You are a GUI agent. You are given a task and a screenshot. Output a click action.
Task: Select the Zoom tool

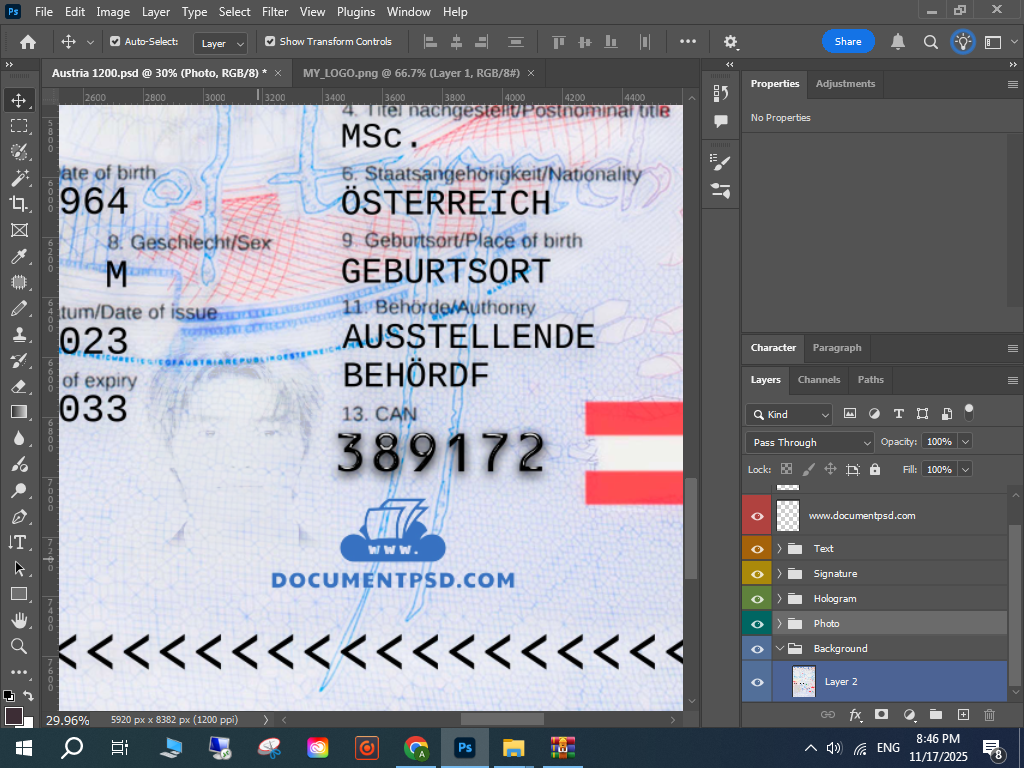(19, 646)
